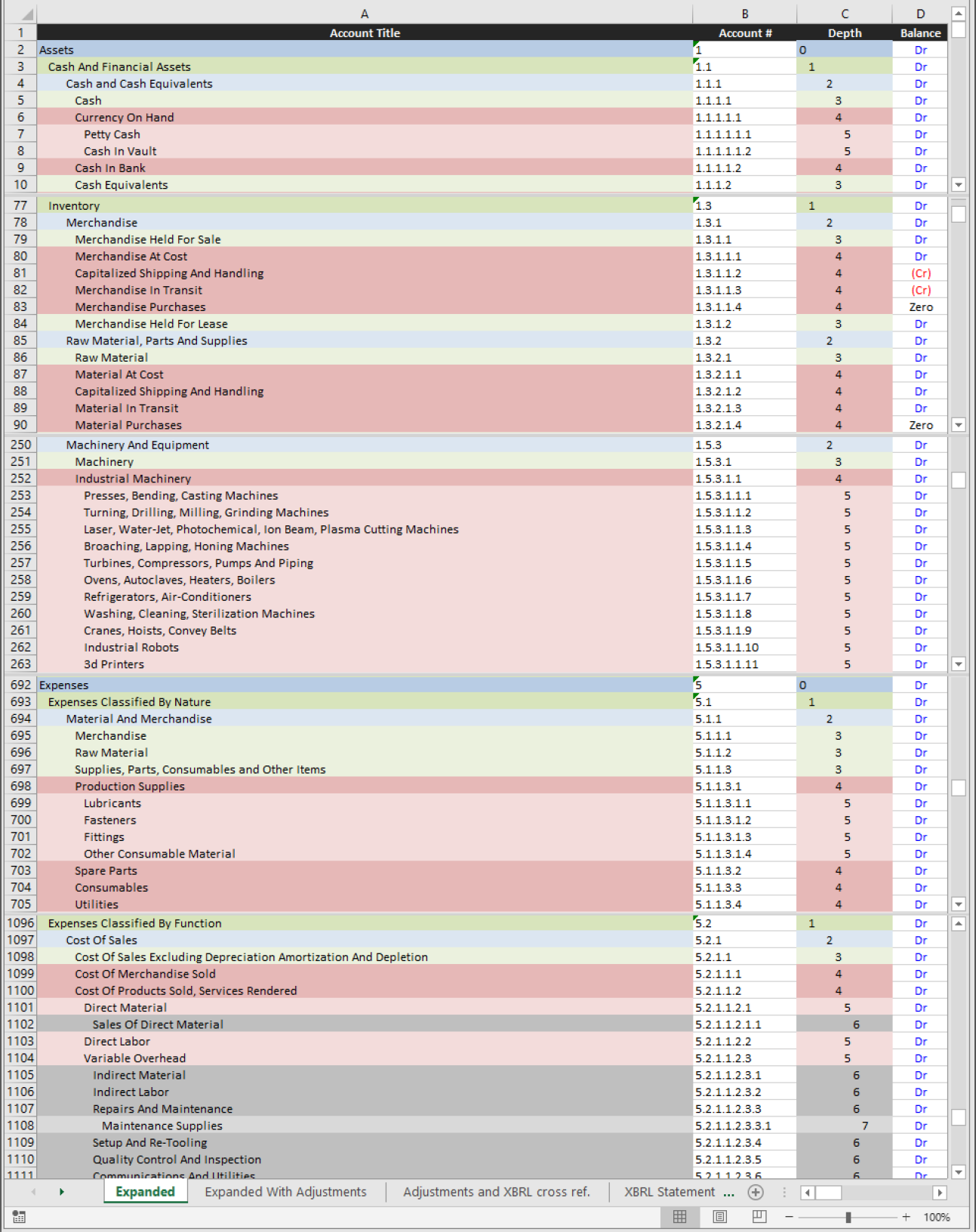Select column A header

pyautogui.click(x=365, y=14)
